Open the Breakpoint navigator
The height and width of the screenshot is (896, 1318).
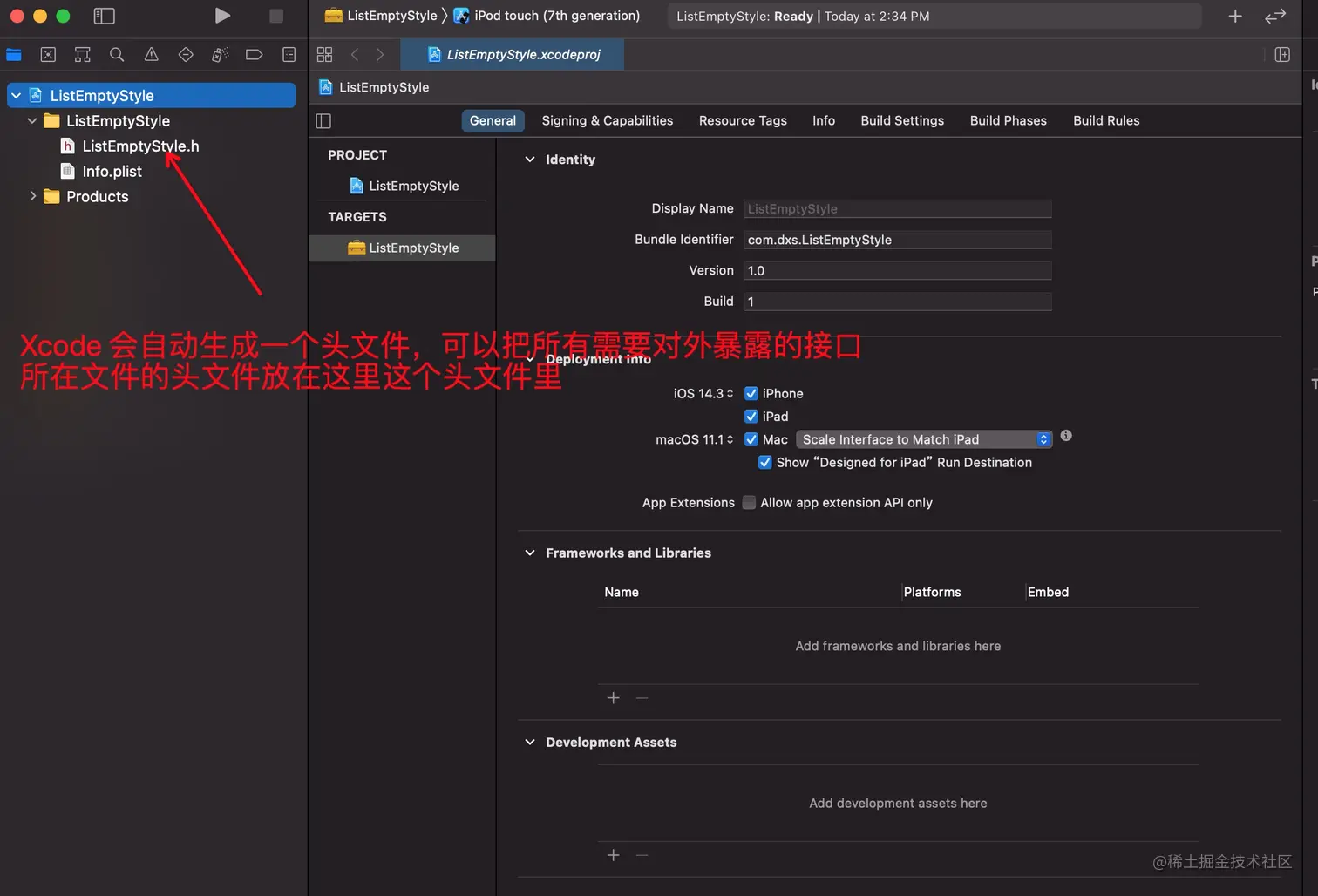click(254, 55)
